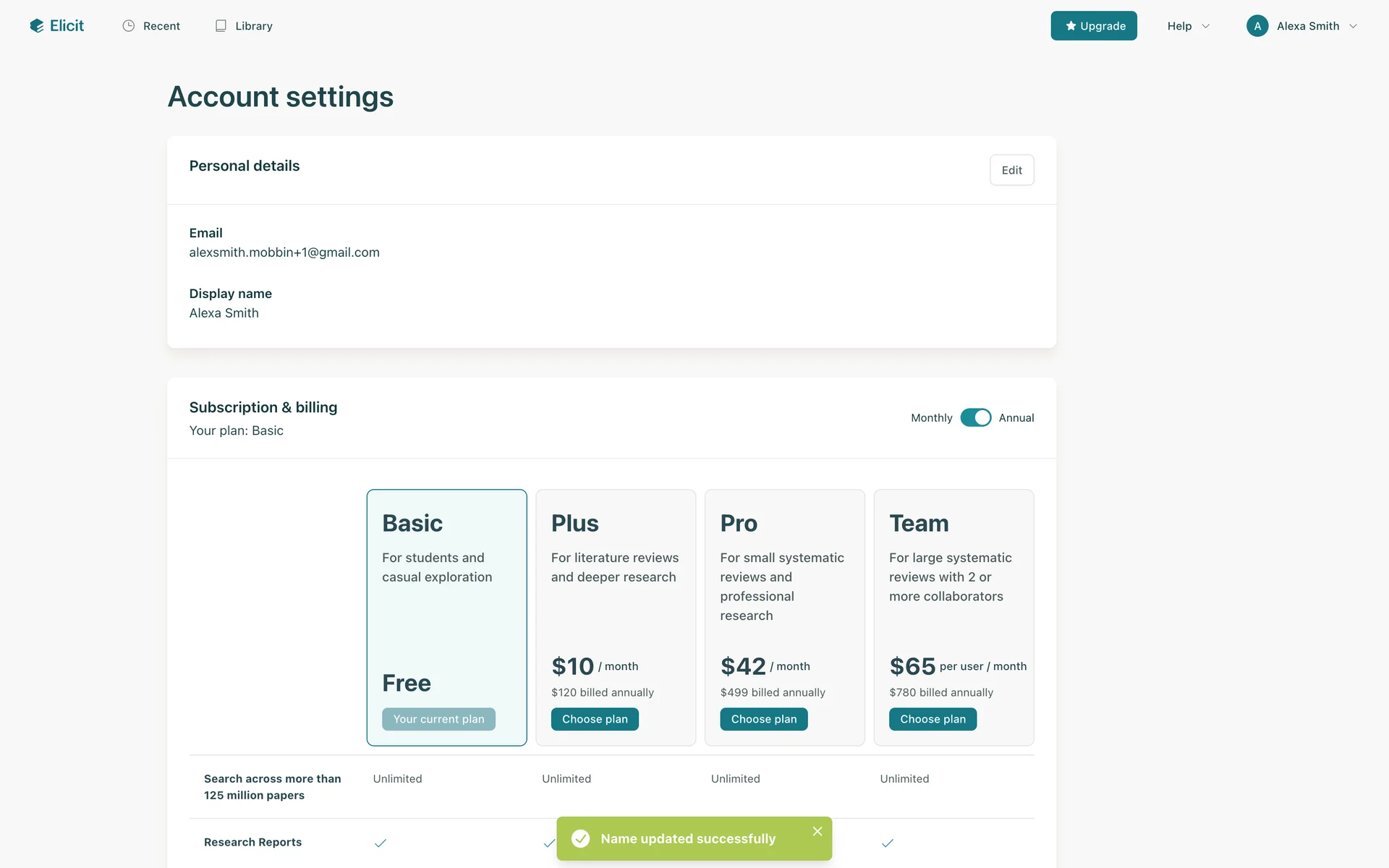Edit personal details

[1011, 170]
